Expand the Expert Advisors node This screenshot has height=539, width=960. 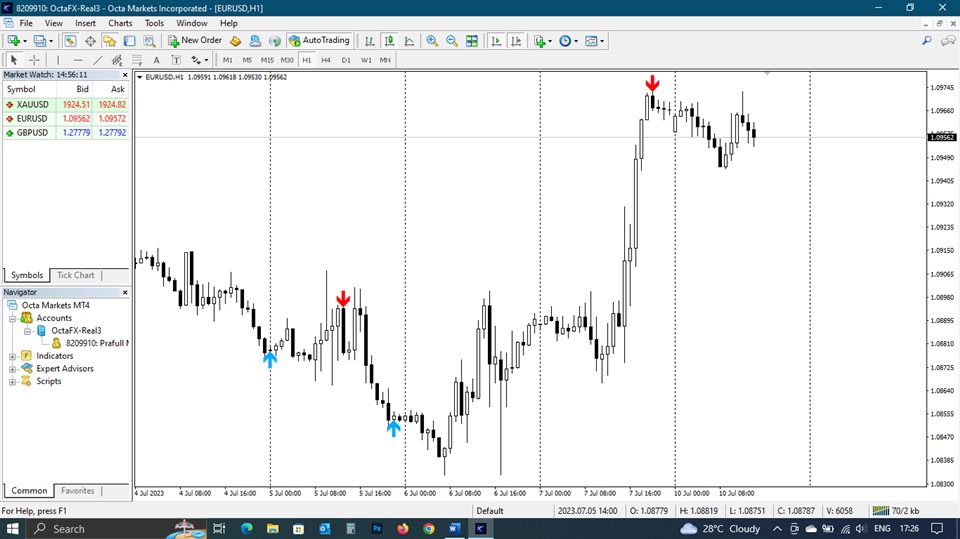pos(13,369)
